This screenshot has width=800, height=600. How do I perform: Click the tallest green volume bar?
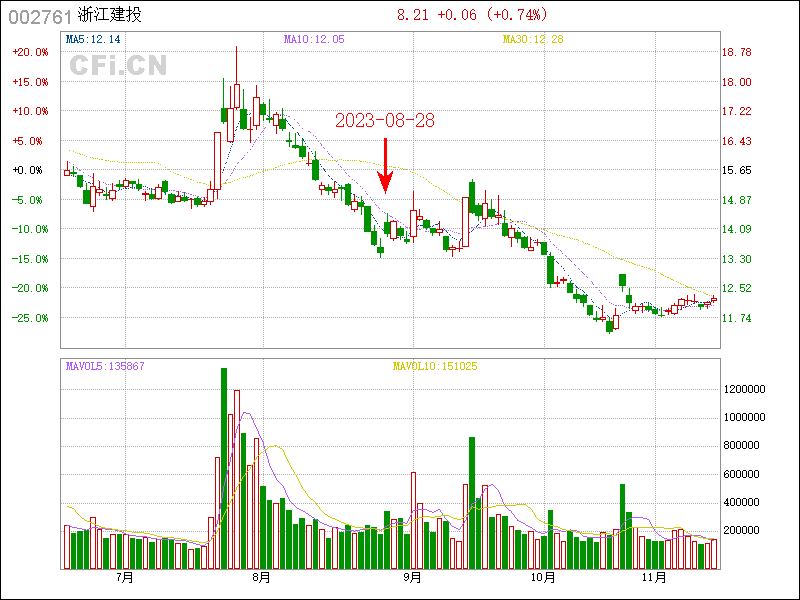coord(224,468)
